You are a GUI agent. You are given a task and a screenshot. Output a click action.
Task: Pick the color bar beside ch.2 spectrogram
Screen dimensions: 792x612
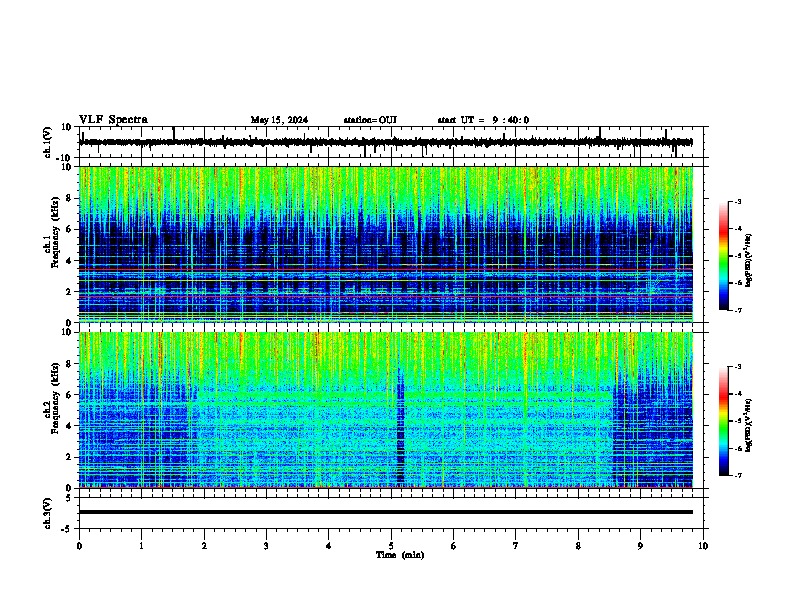point(723,421)
